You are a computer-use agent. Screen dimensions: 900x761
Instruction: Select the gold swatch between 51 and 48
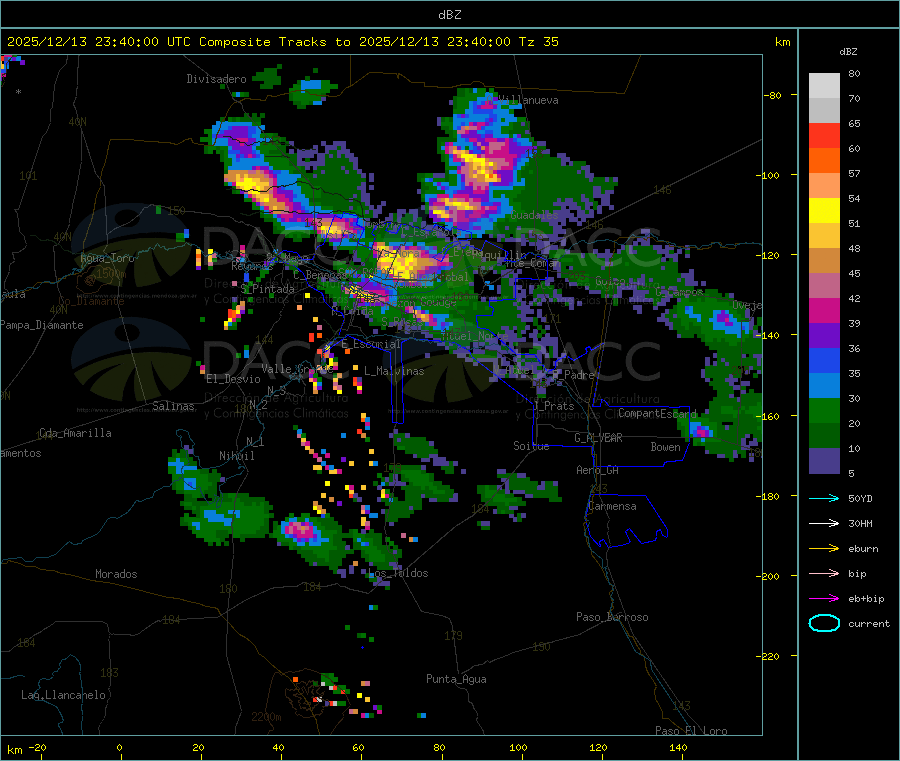click(x=824, y=235)
